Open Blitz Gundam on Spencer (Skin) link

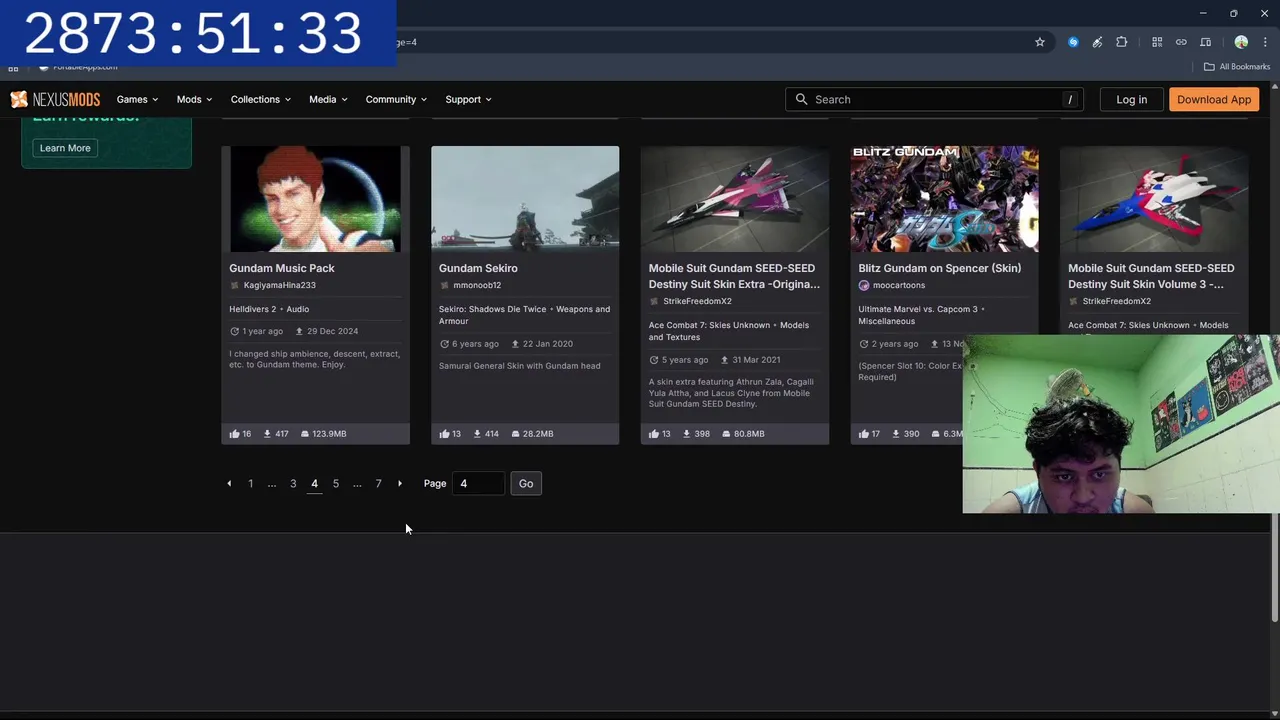click(x=940, y=268)
